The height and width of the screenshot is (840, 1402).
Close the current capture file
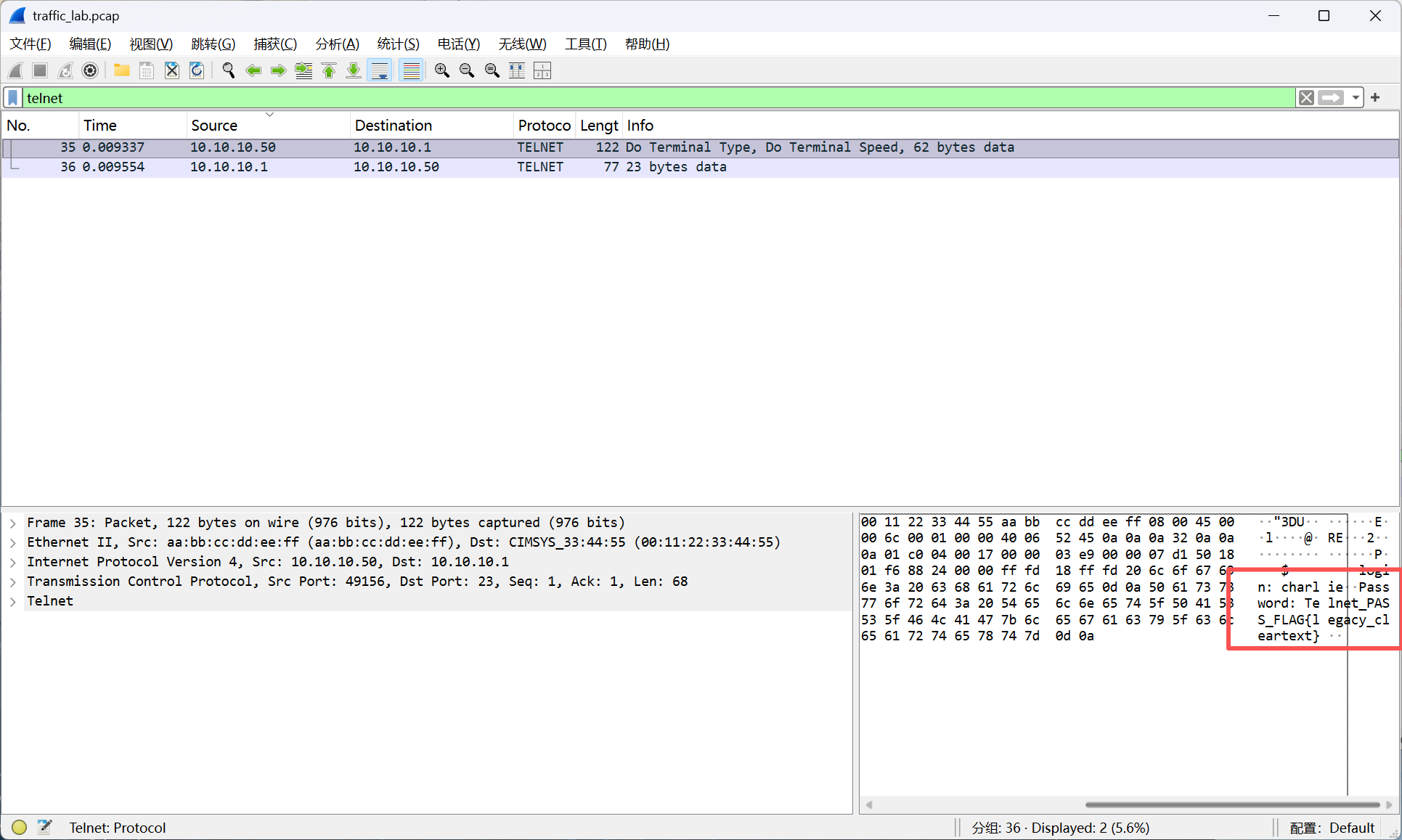point(171,70)
